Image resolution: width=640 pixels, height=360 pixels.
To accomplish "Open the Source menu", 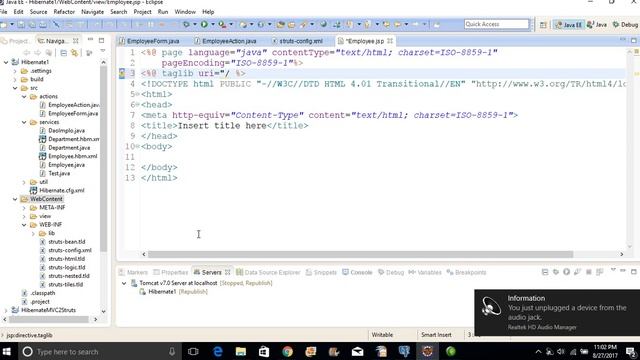I will [x=38, y=12].
